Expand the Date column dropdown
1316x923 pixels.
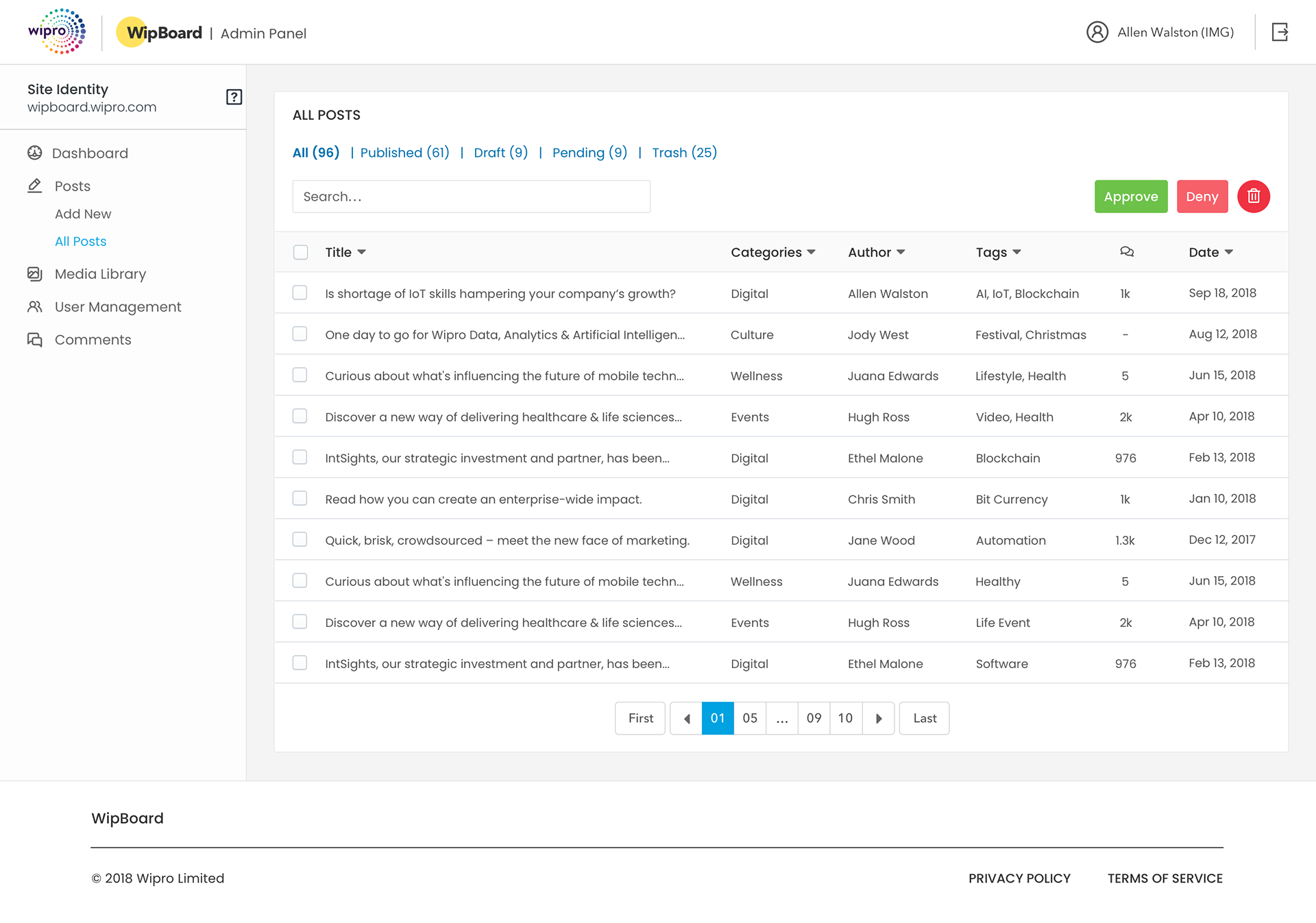pyautogui.click(x=1229, y=252)
